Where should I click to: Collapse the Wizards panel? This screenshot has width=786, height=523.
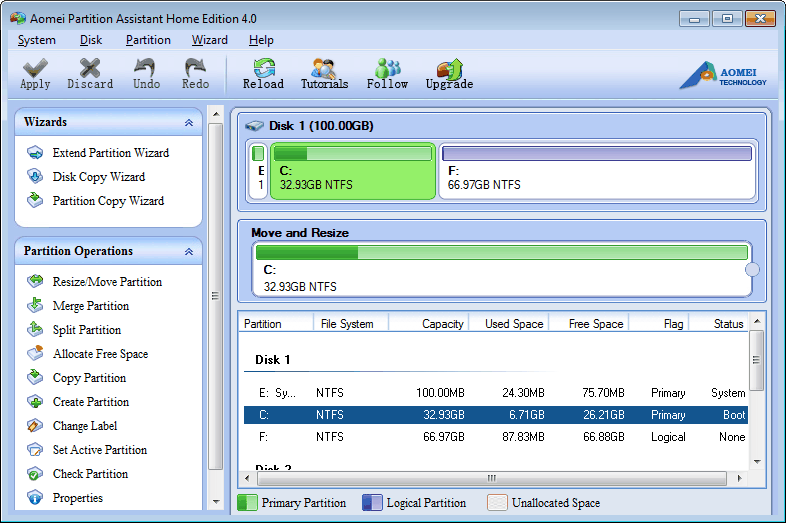point(189,122)
